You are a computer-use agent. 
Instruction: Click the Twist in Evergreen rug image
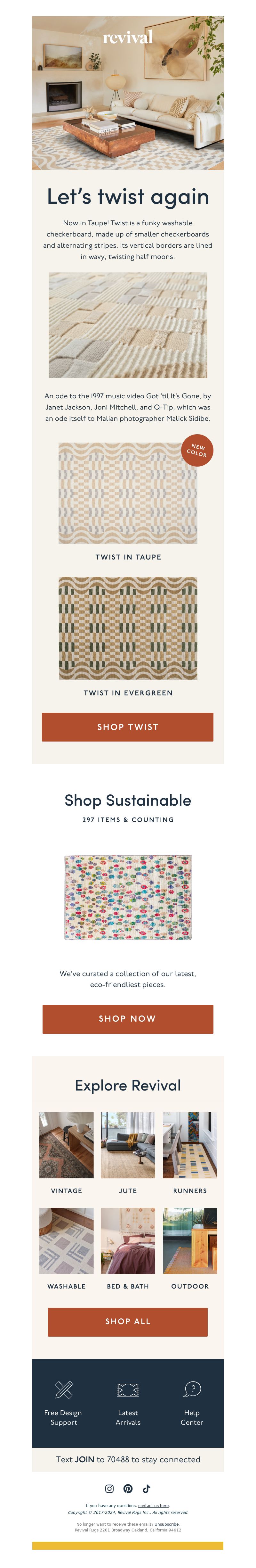point(128,628)
